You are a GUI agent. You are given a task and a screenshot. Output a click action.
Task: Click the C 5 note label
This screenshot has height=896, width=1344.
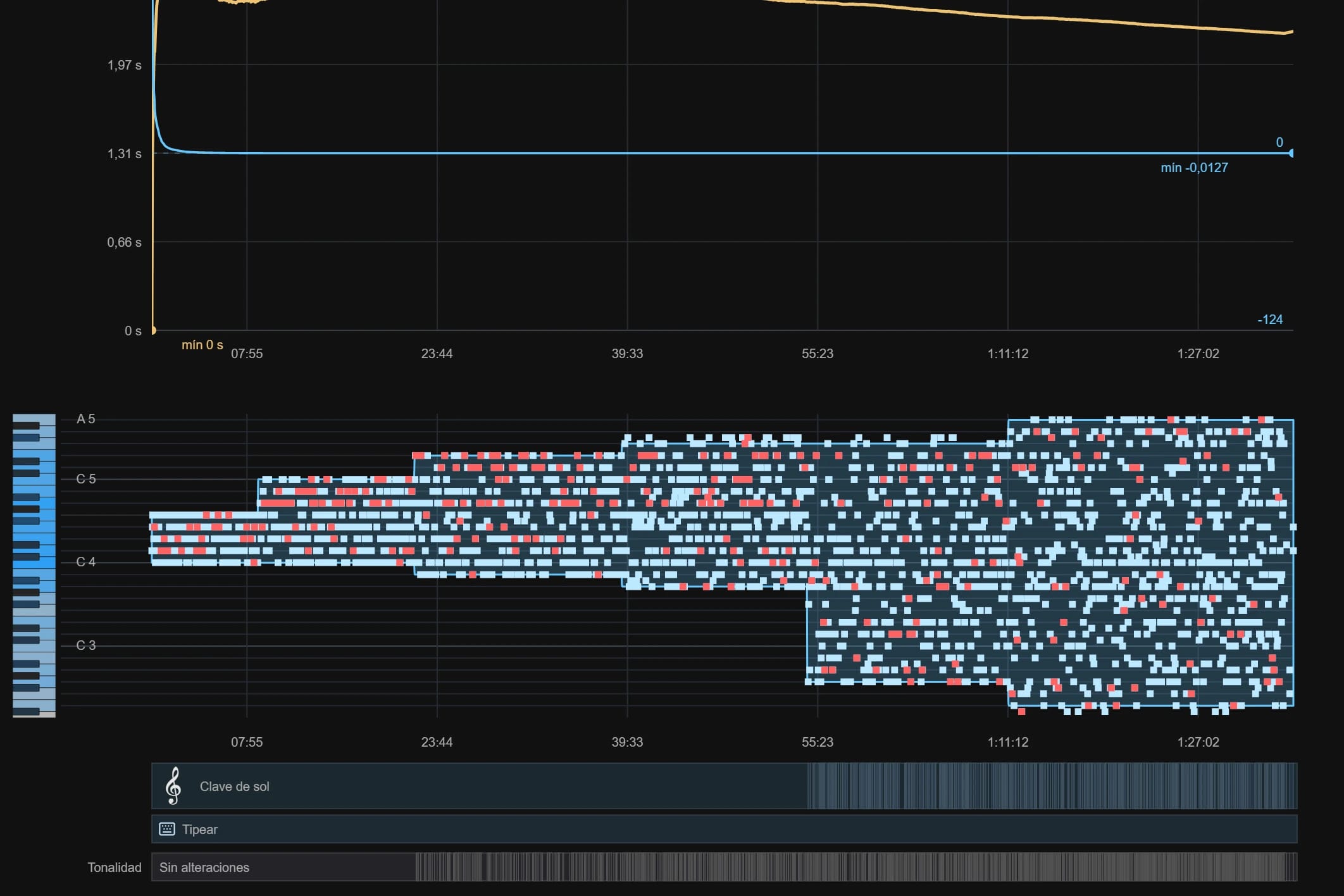pos(86,479)
